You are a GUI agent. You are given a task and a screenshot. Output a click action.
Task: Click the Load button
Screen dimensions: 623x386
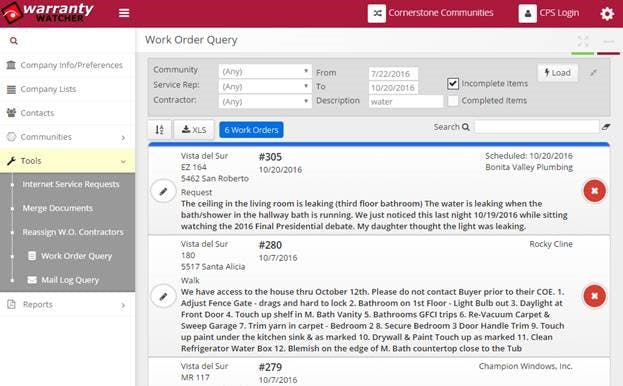pyautogui.click(x=557, y=73)
